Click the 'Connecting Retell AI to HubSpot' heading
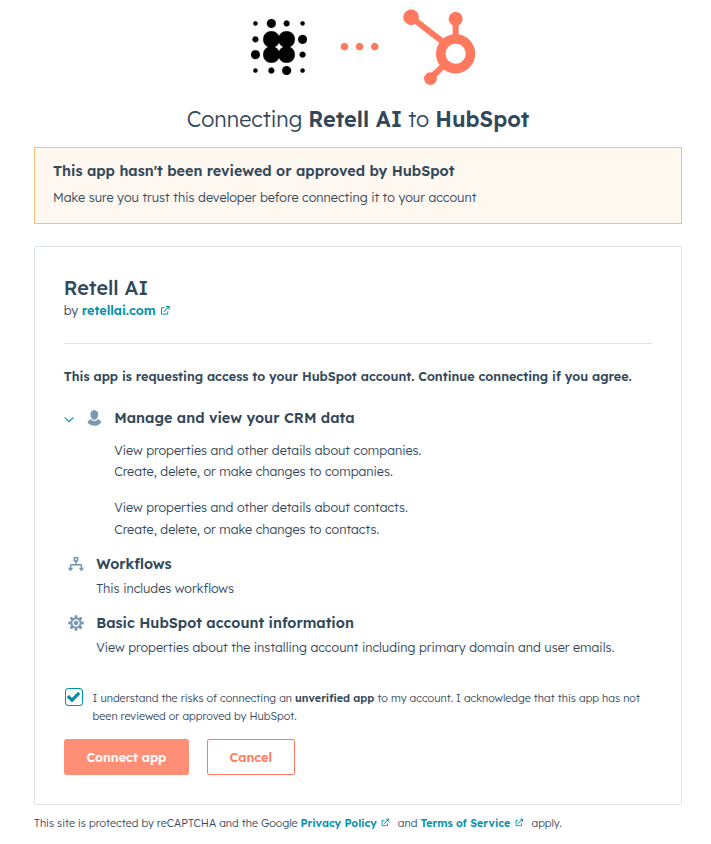 pos(357,119)
